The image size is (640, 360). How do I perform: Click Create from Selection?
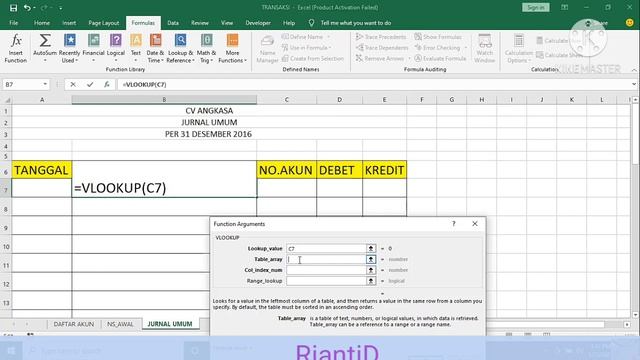[313, 58]
